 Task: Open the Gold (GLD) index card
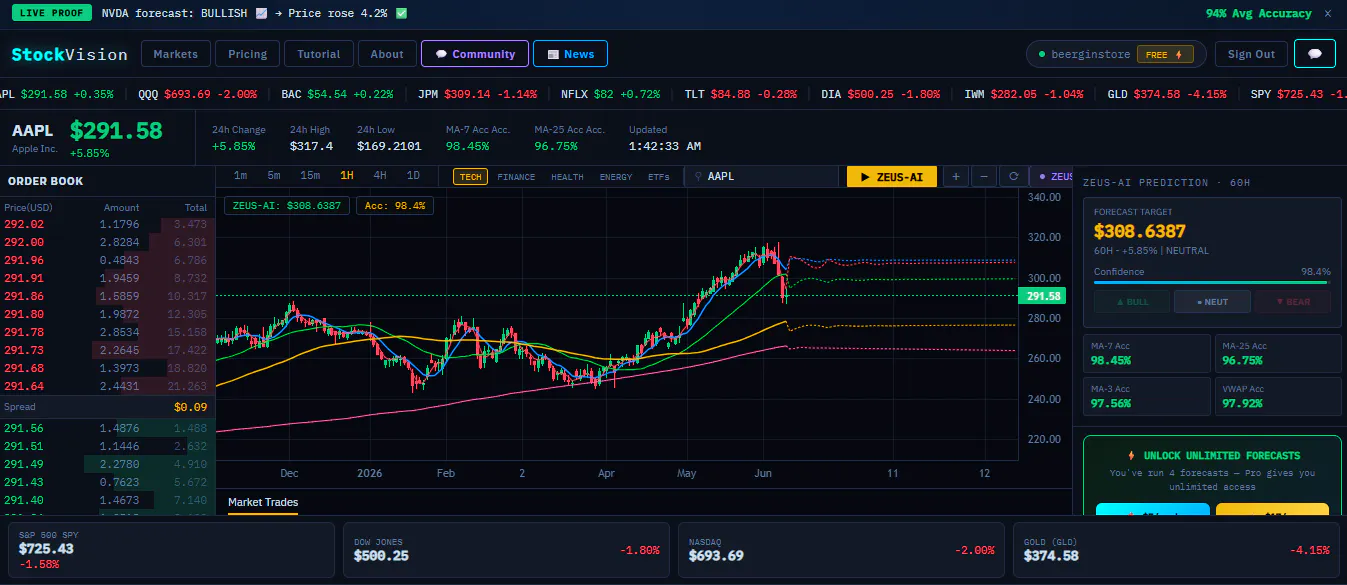1176,550
